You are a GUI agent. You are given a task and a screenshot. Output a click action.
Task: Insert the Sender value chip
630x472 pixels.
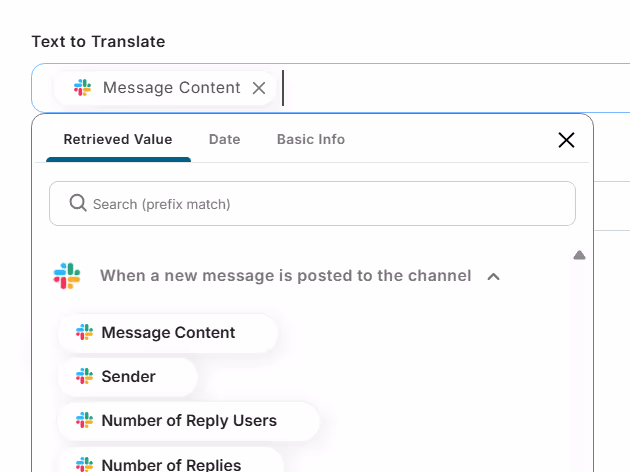pyautogui.click(x=128, y=377)
